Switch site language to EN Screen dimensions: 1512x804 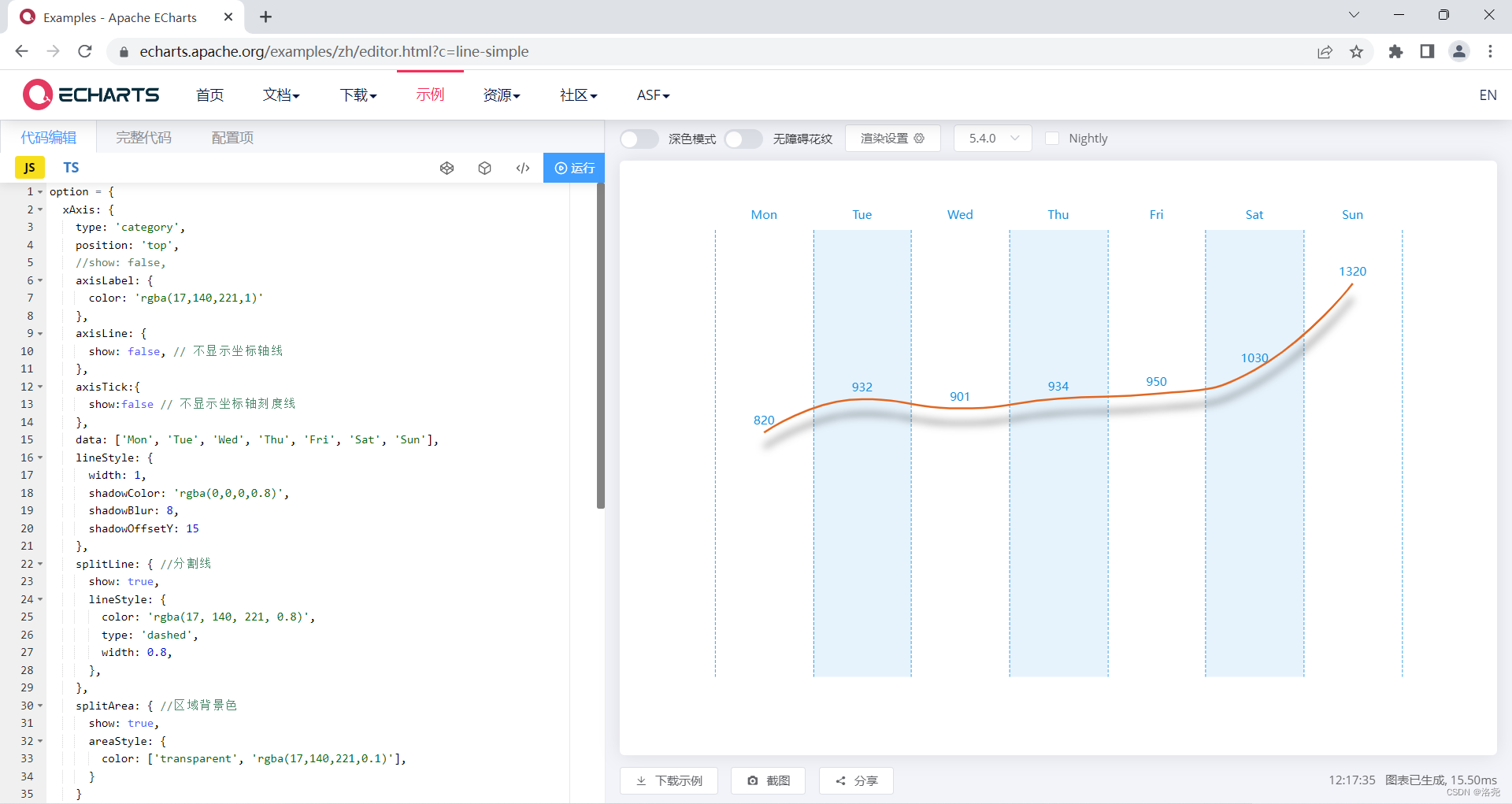(x=1488, y=94)
